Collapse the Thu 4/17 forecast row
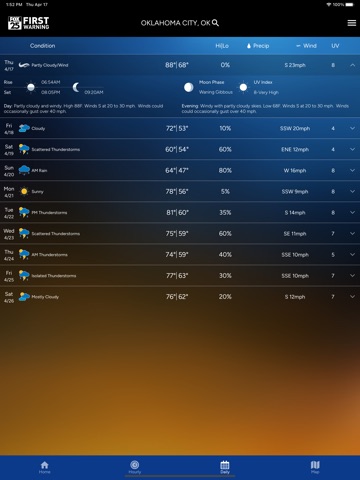The width and height of the screenshot is (360, 480). tap(352, 65)
